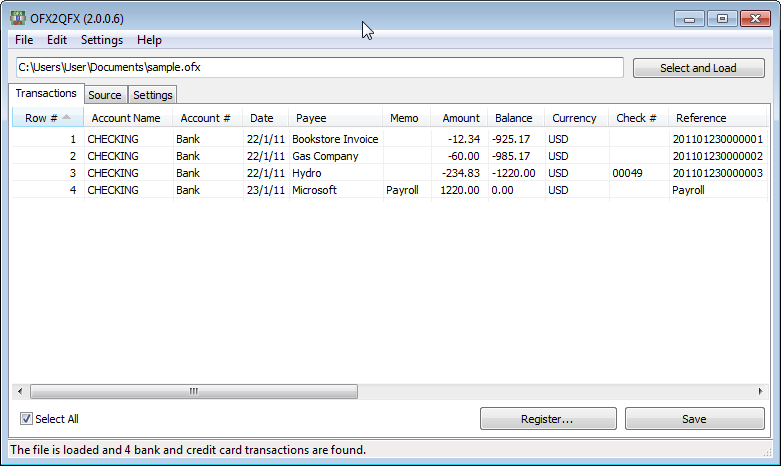This screenshot has width=781, height=466.
Task: Click USD in the Microsoft row
Action: click(558, 190)
